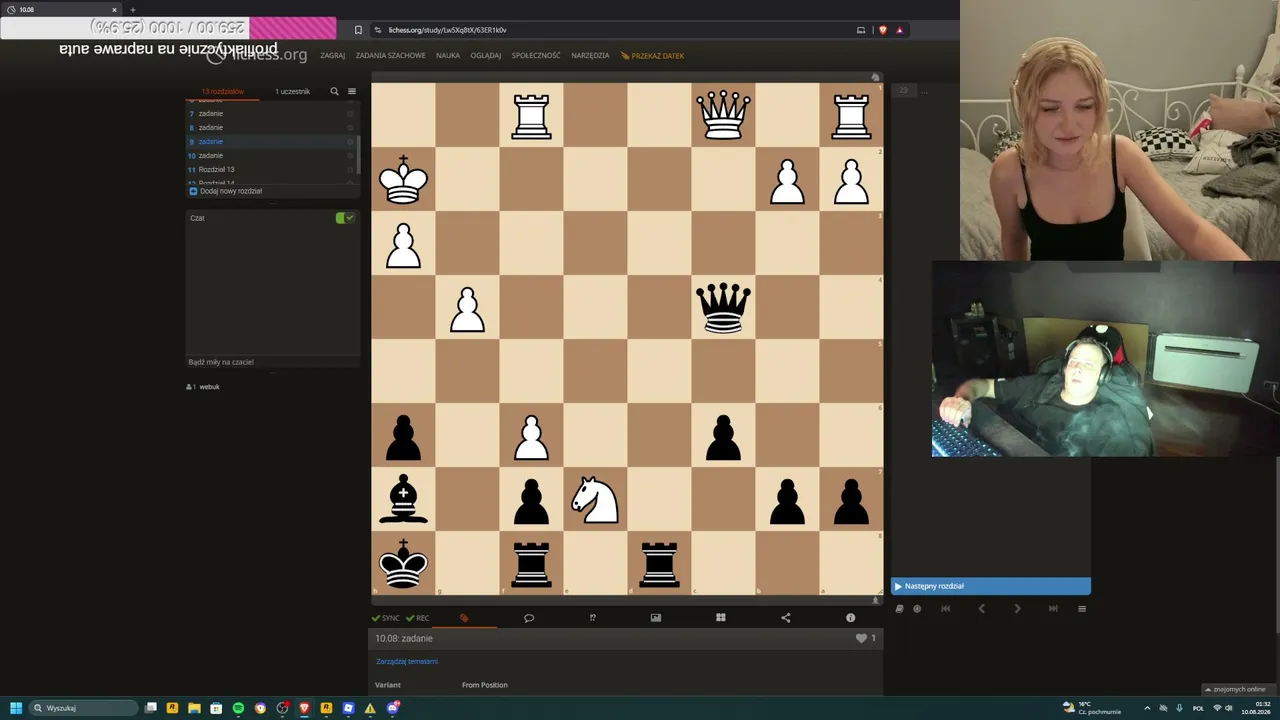Click the browser address bar URL
This screenshot has width=1280, height=720.
447,30
